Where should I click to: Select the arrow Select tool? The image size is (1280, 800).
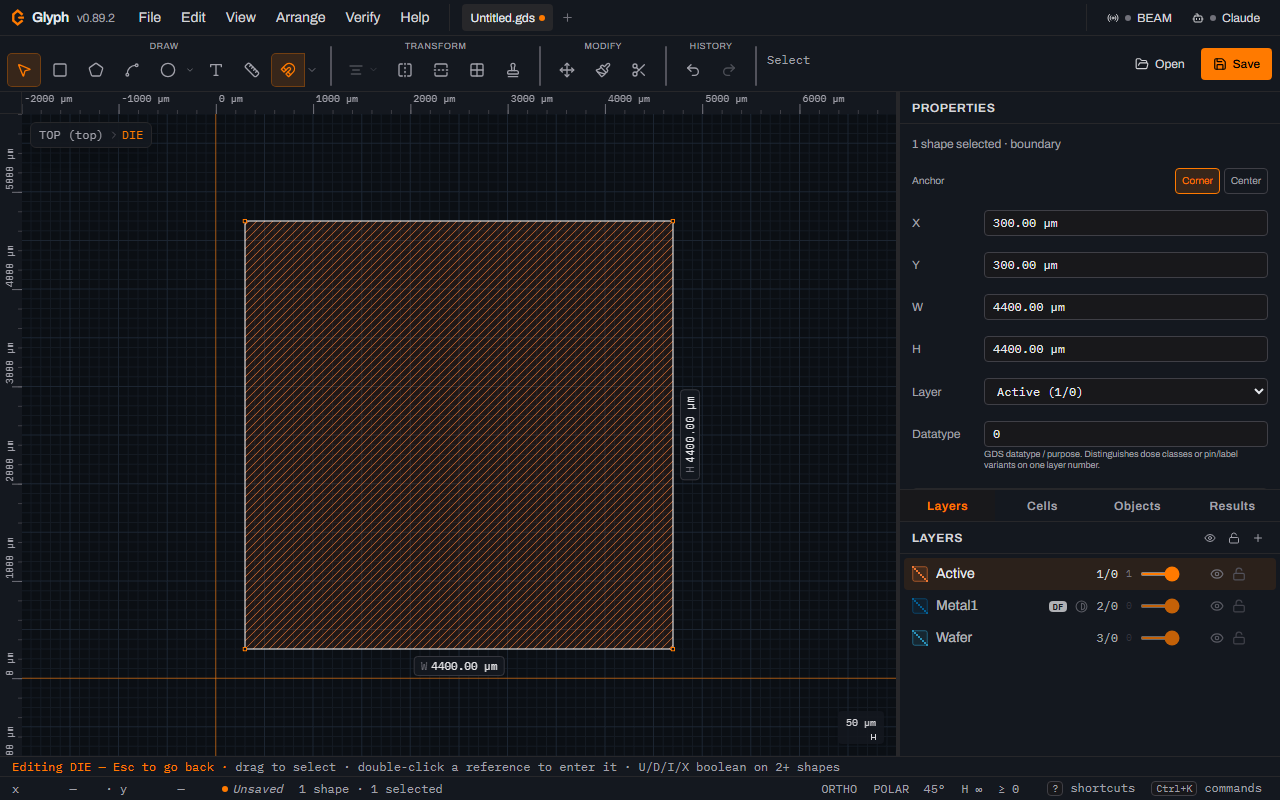24,70
